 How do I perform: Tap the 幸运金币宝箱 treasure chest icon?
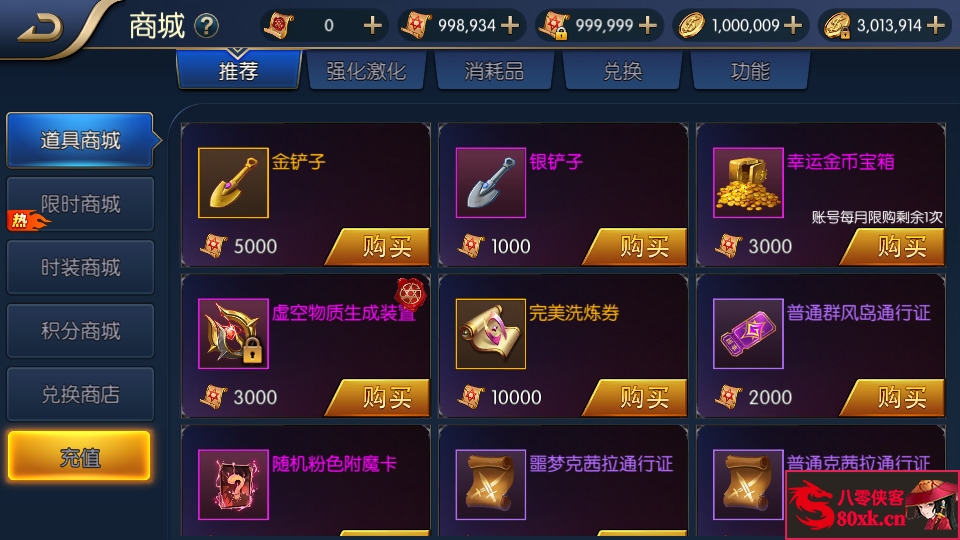pos(748,182)
